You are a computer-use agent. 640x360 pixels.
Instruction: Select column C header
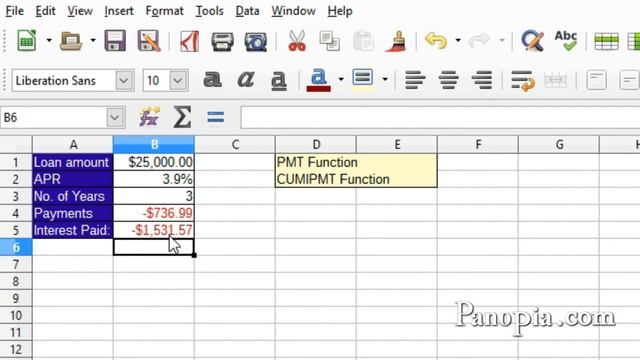[235, 144]
